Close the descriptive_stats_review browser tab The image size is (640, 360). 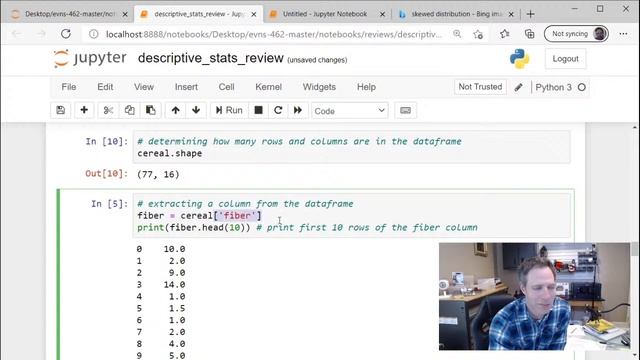254,14
